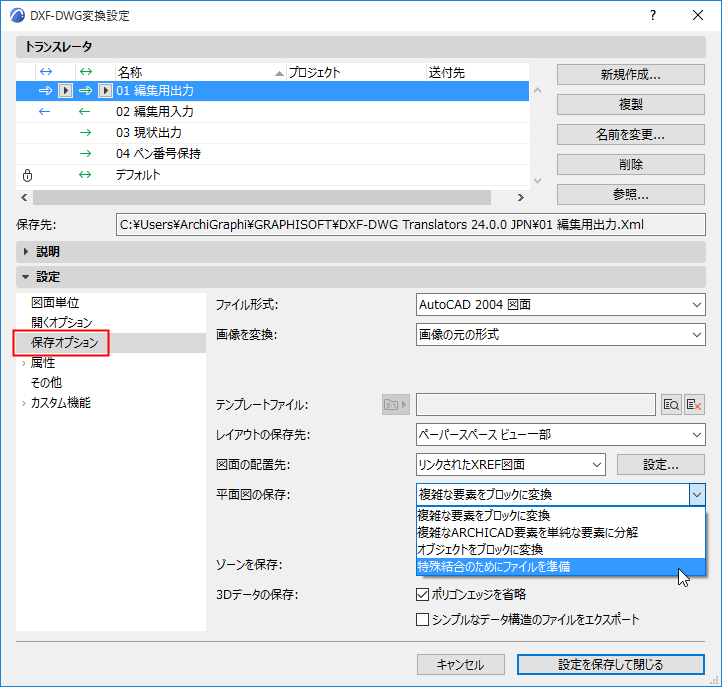
Task: Click 設定を保存して閉じる button
Action: [611, 665]
